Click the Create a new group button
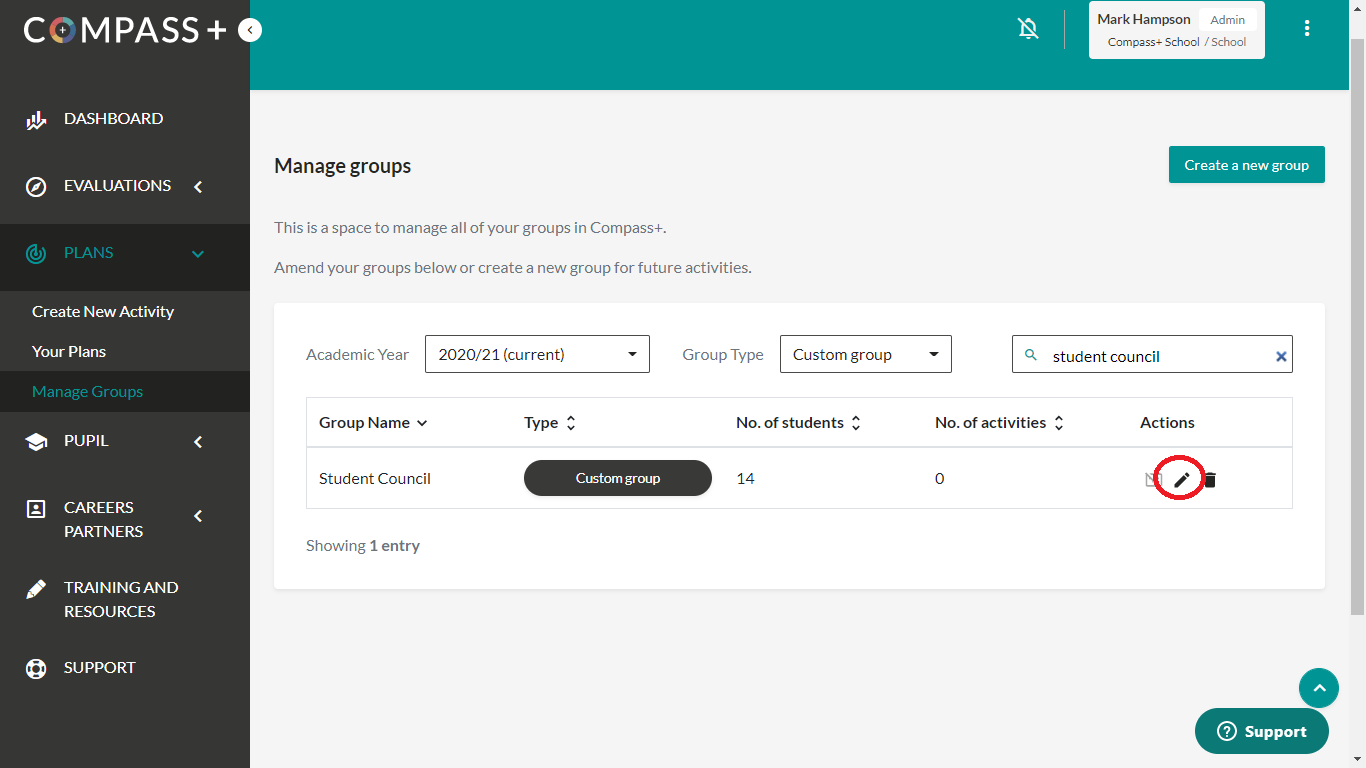 tap(1246, 165)
